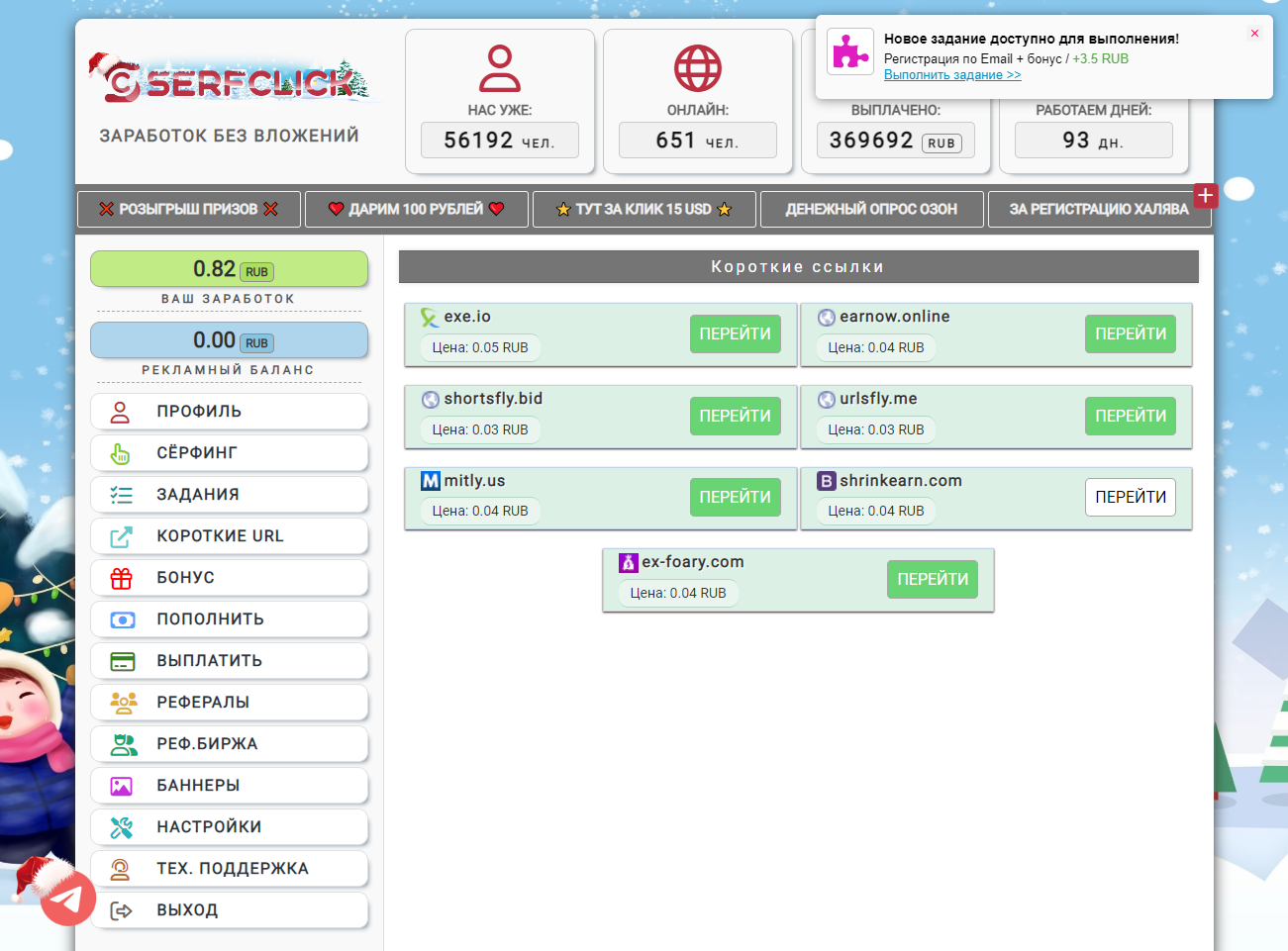Open РЕФ.БИРЖА menu item
Screen dimensions: 1288x951
(229, 744)
